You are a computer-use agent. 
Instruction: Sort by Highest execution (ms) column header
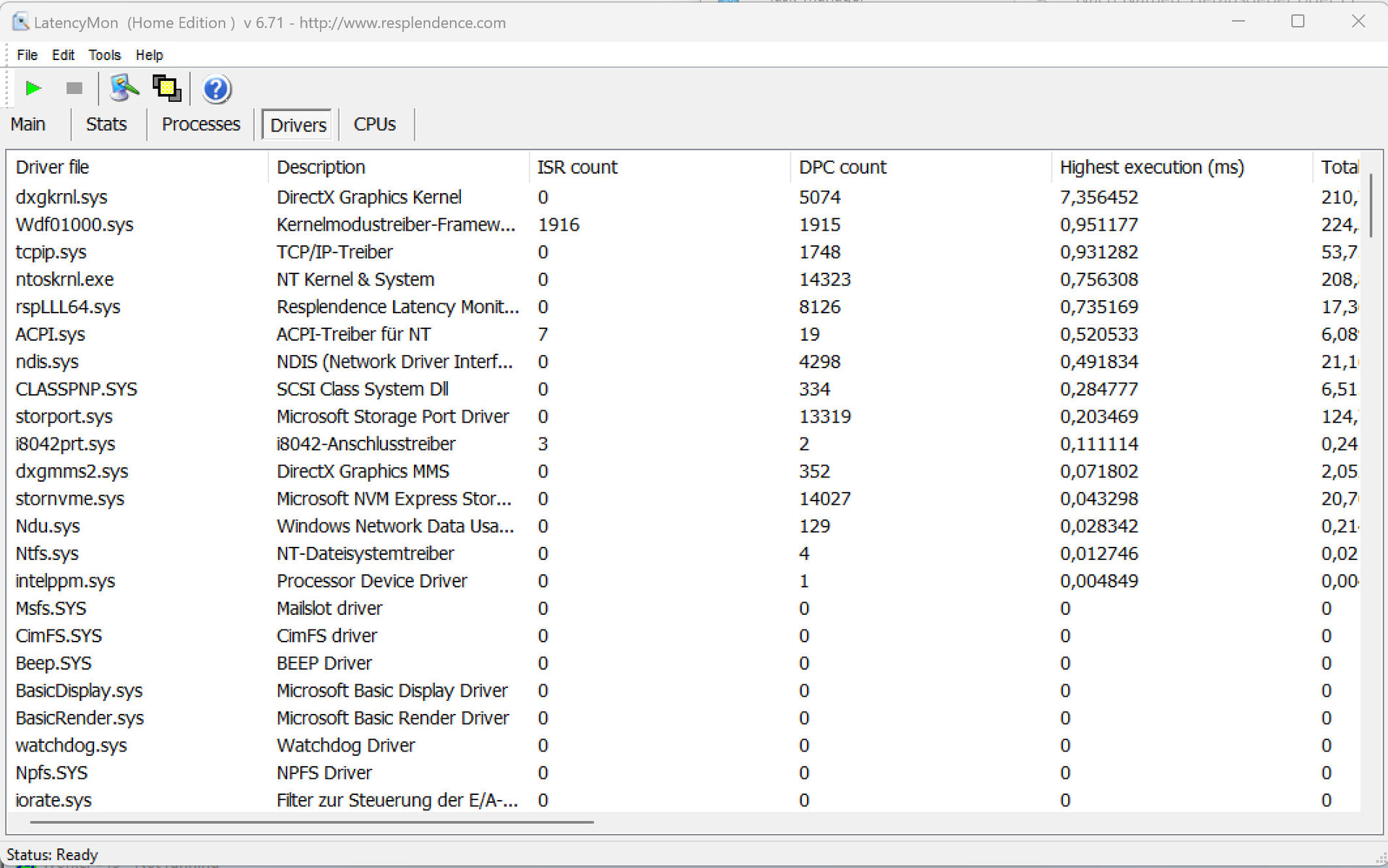tap(1151, 167)
